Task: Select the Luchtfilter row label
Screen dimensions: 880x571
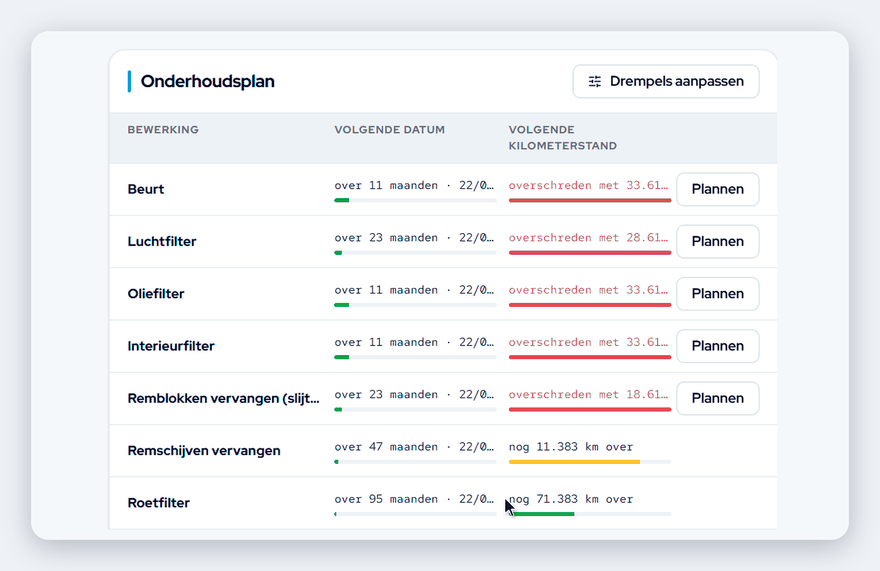Action: coord(162,241)
